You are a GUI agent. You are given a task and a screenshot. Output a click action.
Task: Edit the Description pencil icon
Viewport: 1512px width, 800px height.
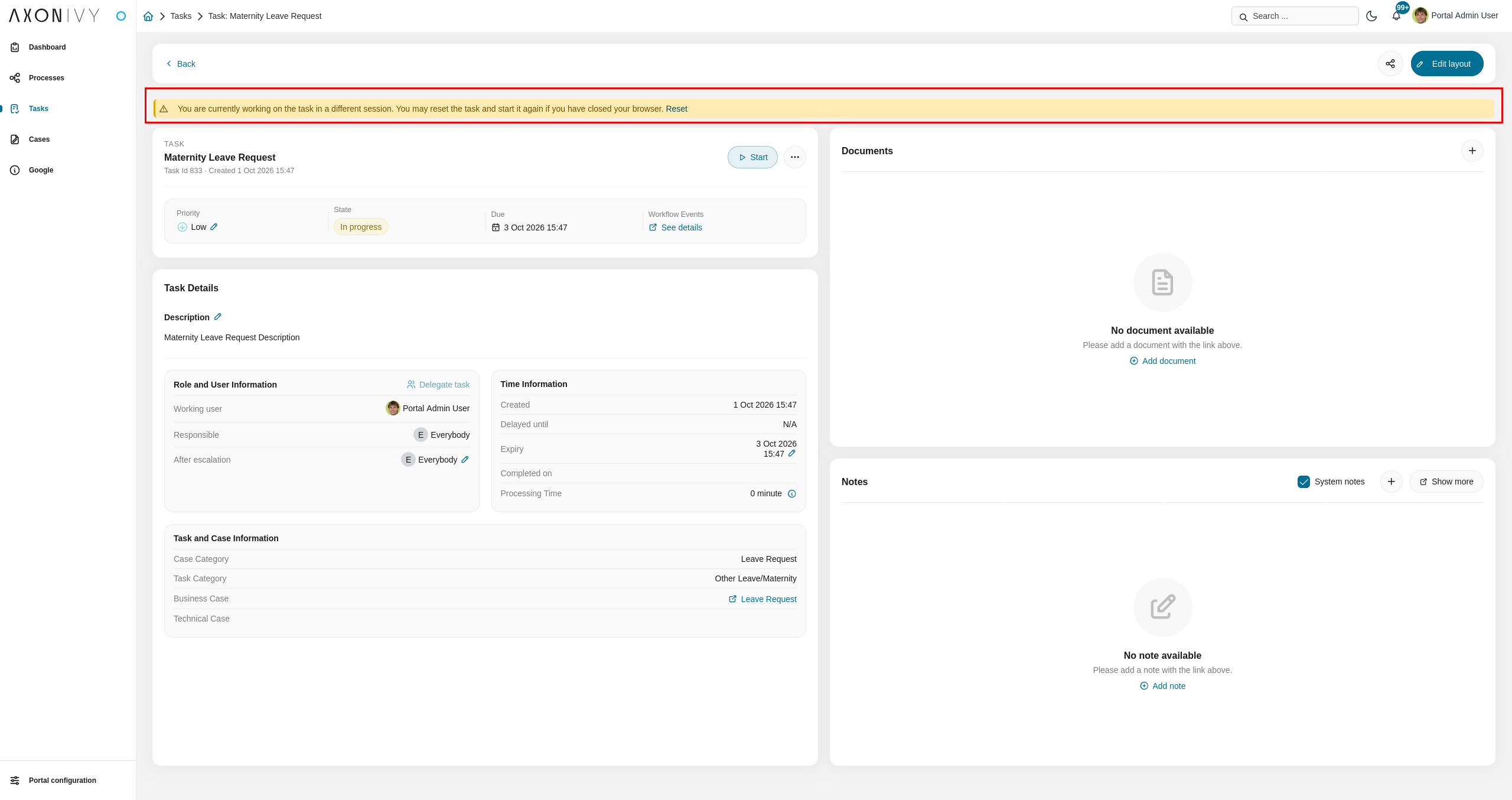point(218,317)
